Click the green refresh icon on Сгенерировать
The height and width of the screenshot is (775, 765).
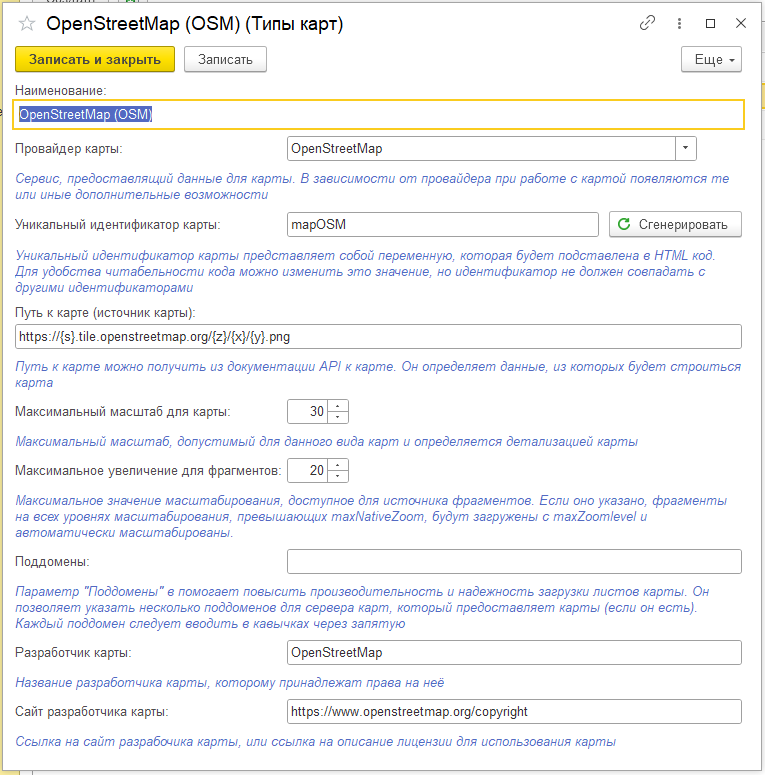click(x=624, y=224)
